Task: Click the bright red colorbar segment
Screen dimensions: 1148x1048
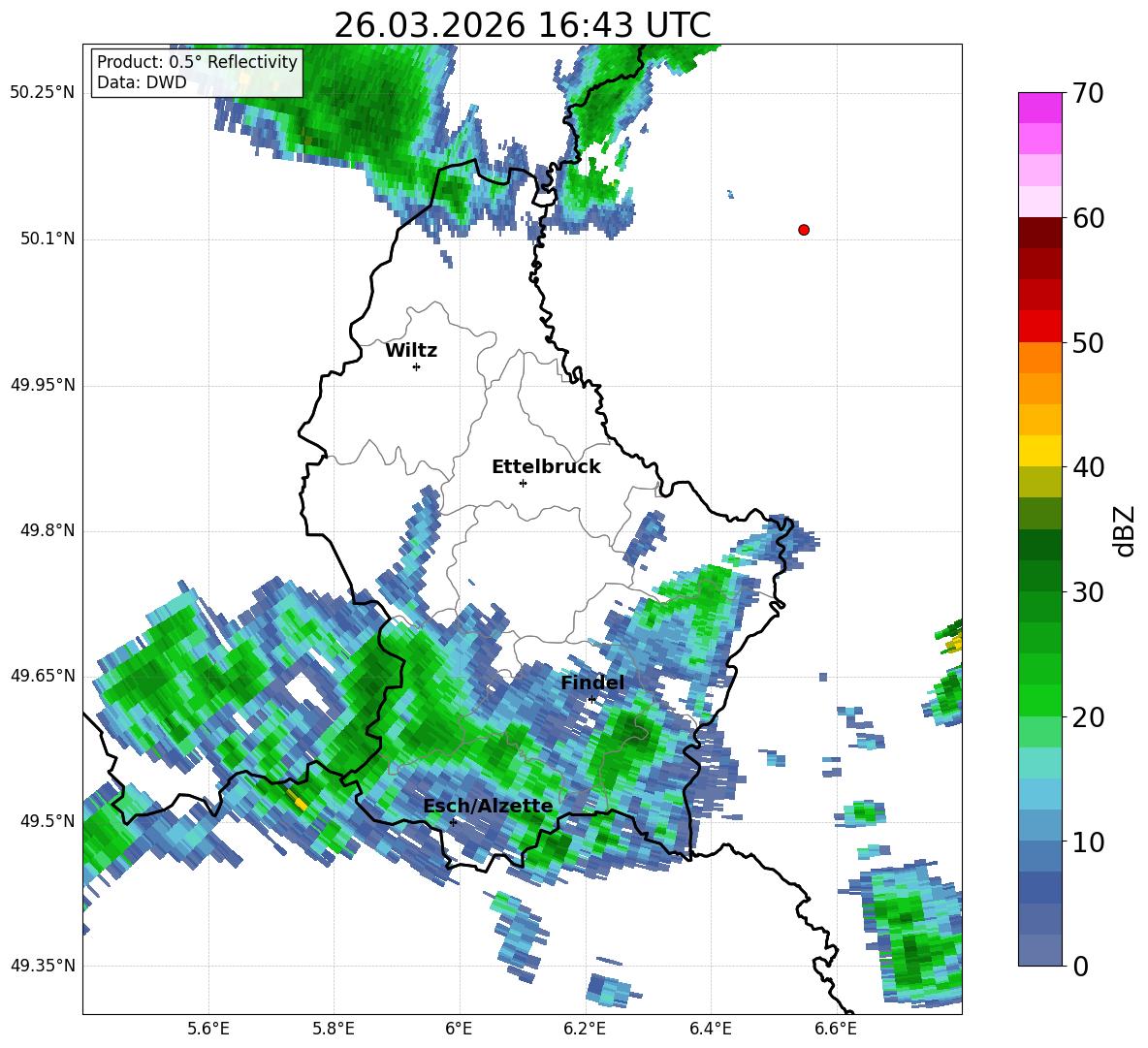Action: [x=1039, y=326]
